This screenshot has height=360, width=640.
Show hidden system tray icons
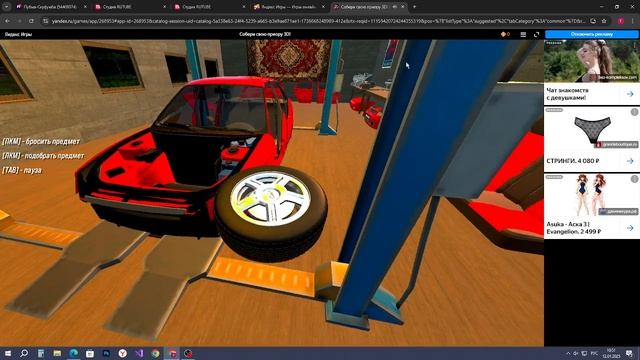click(x=568, y=353)
